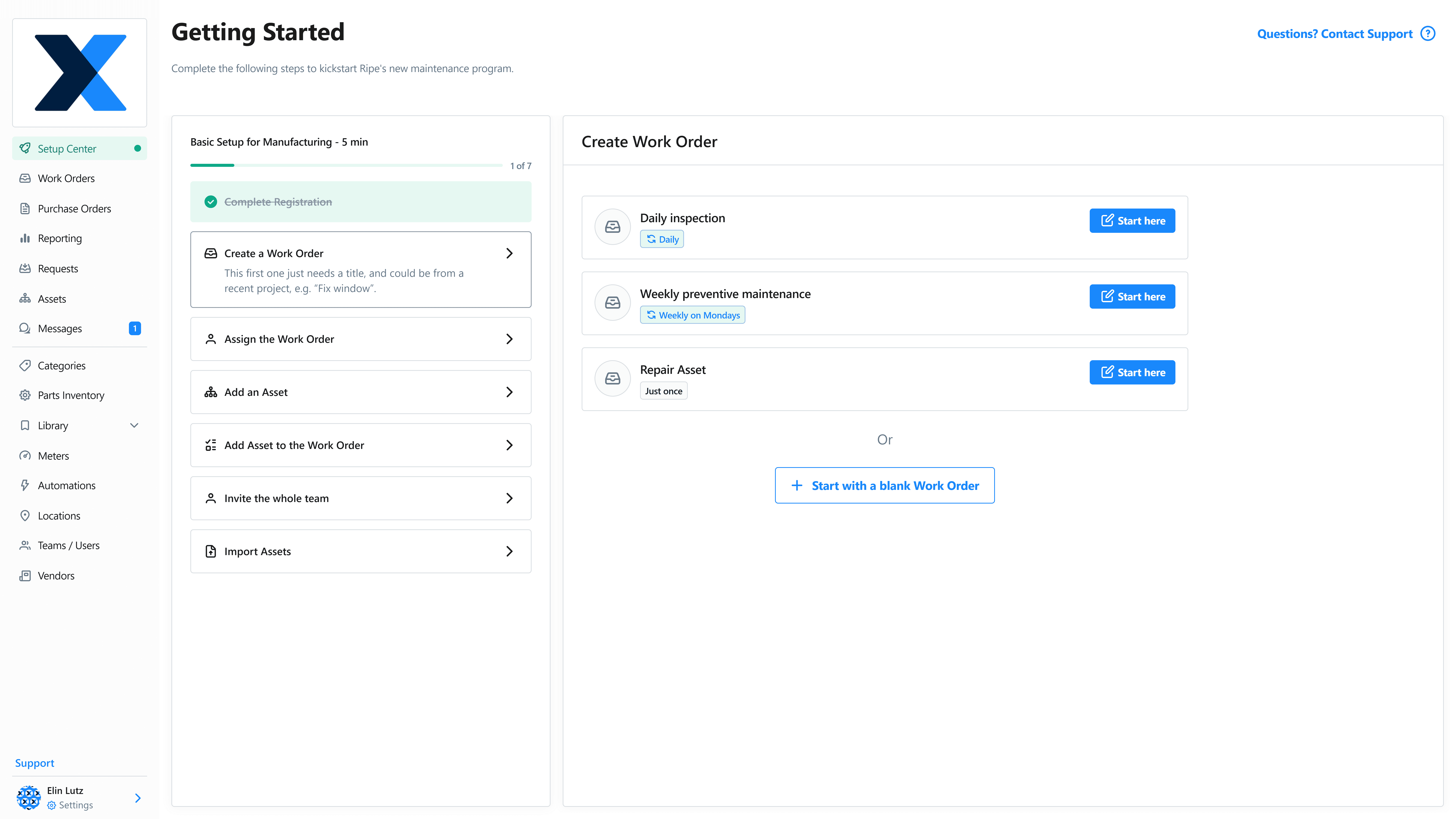Click Elin Lutz's profile avatar

[29, 798]
